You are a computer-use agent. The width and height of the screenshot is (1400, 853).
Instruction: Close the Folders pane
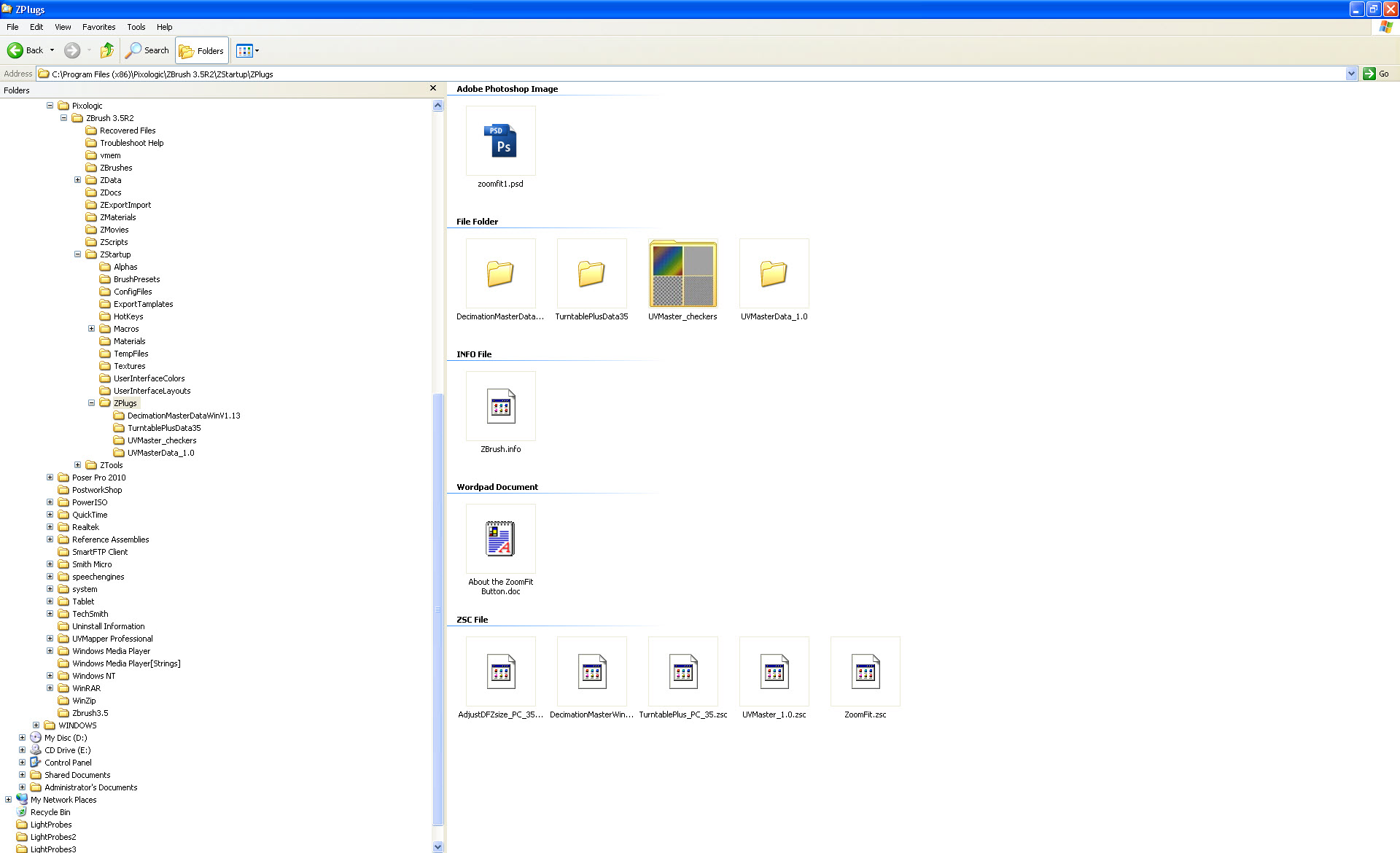coord(433,88)
